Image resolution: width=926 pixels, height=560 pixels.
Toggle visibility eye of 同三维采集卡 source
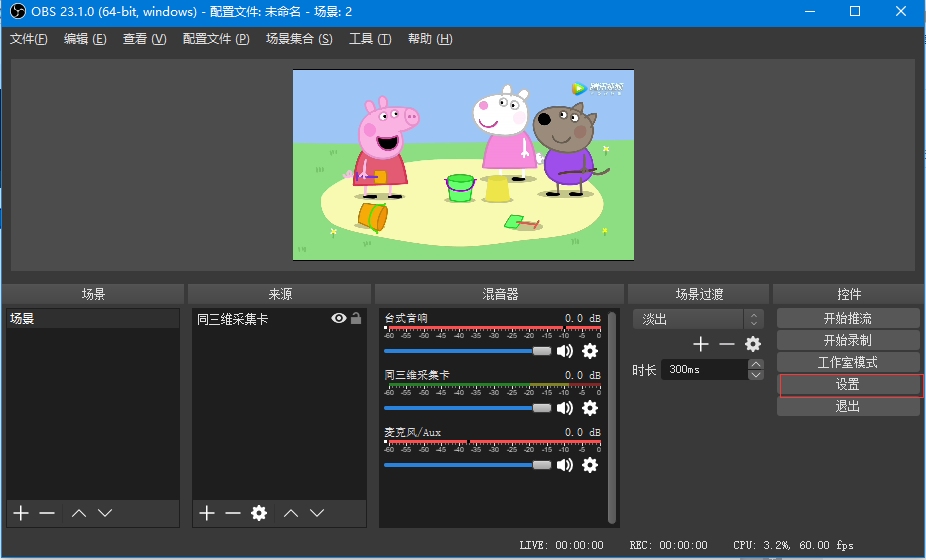click(339, 318)
